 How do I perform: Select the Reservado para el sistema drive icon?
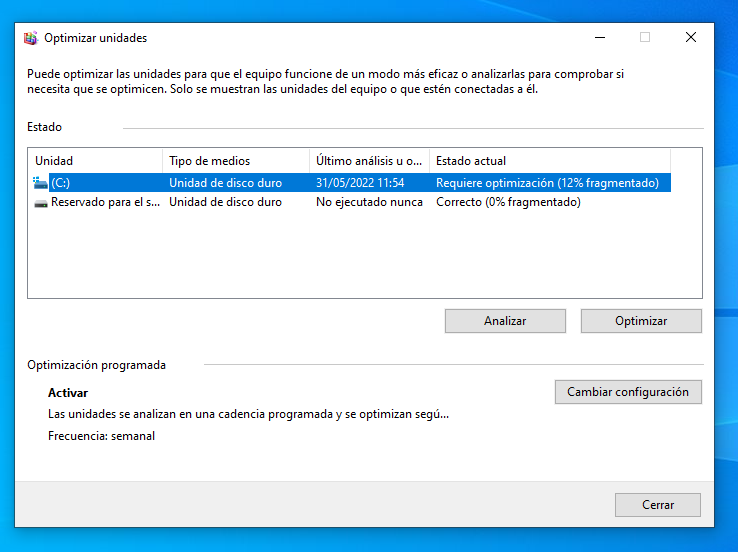click(41, 203)
